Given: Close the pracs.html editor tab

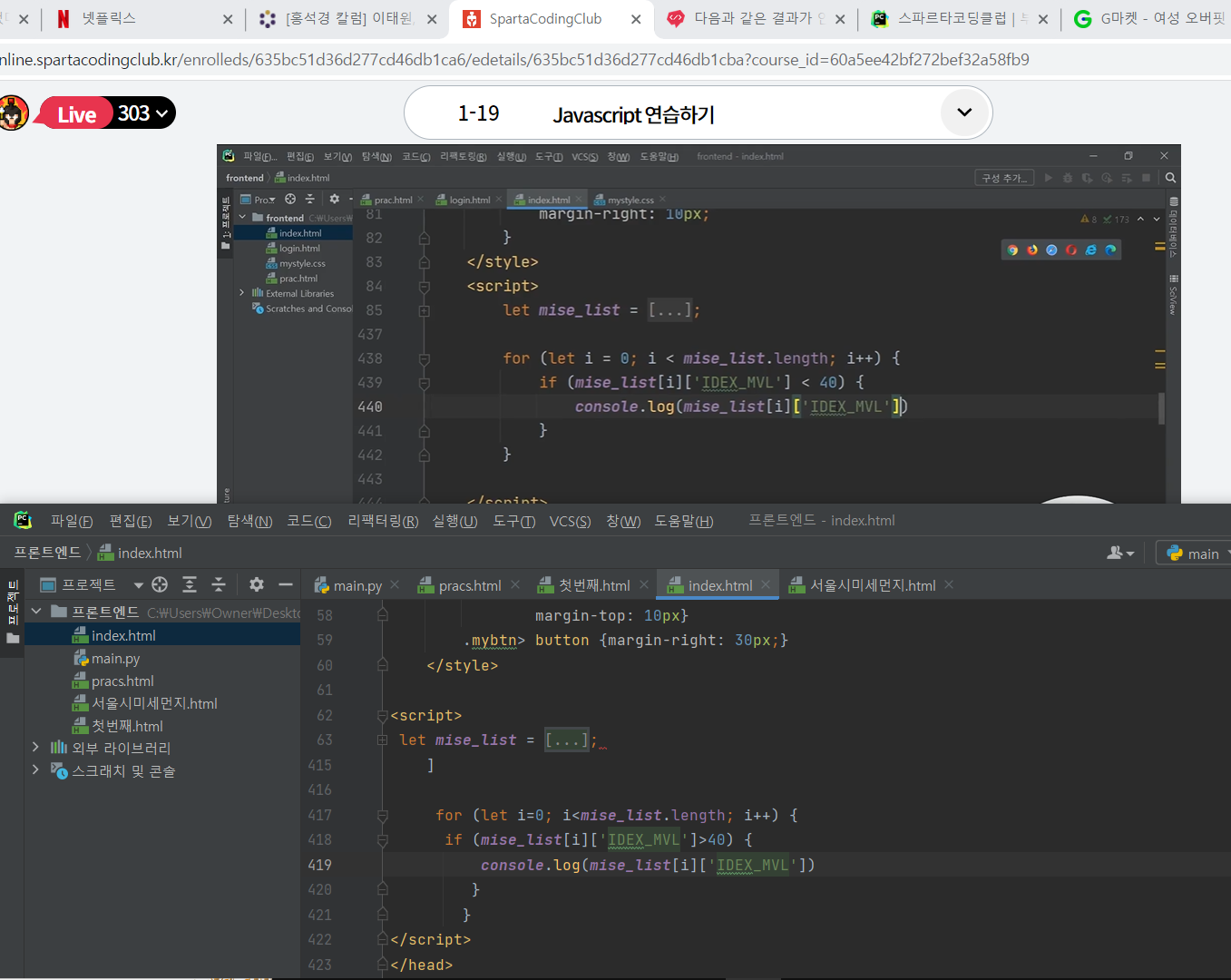Looking at the screenshot, I should [x=515, y=585].
